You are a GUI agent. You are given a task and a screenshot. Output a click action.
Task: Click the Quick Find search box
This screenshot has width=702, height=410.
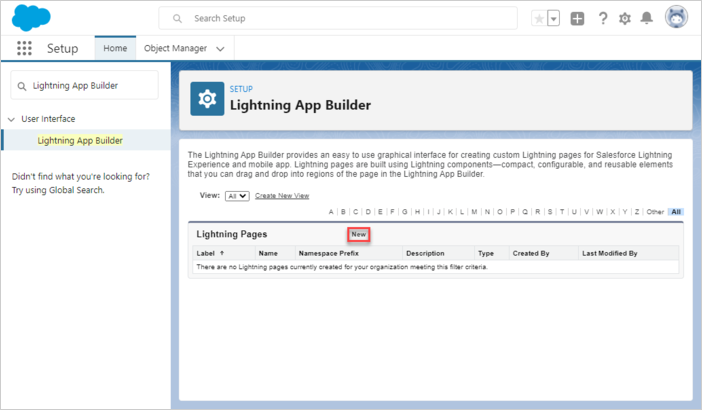[85, 85]
